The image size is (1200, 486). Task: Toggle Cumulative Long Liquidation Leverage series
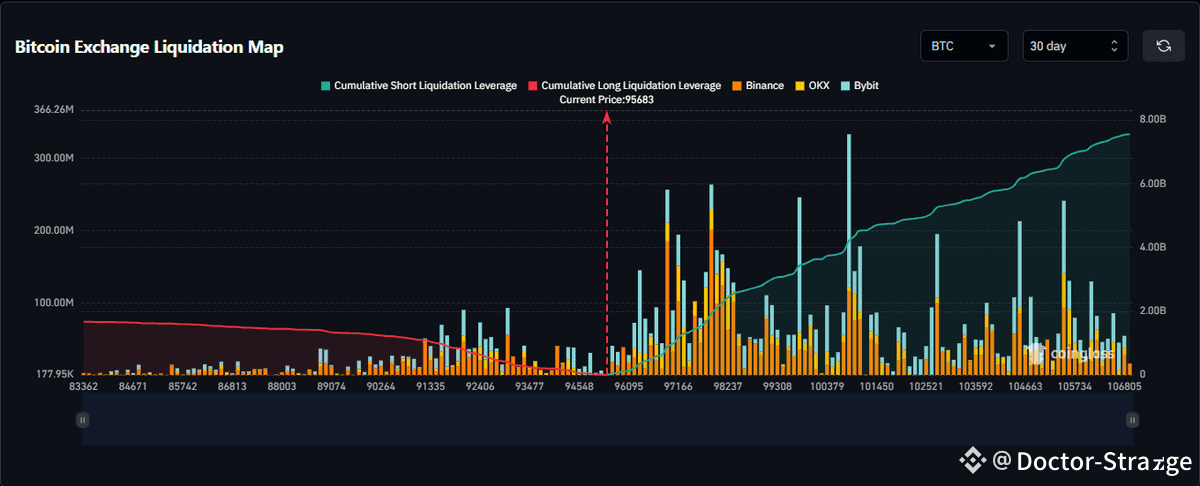[x=623, y=86]
